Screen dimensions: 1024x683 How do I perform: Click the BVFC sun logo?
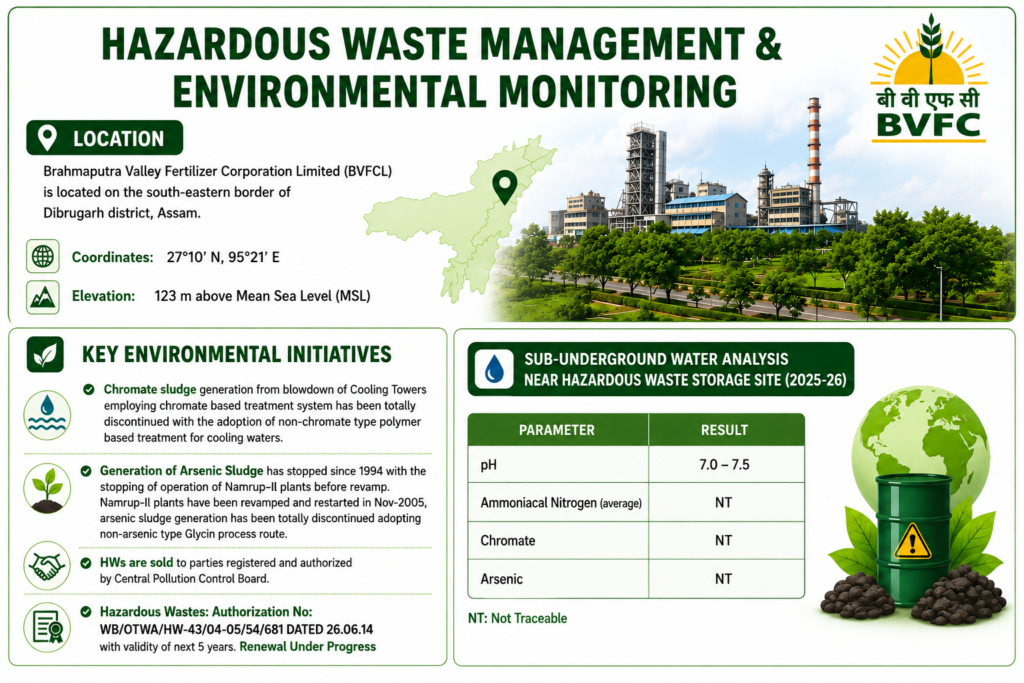[x=929, y=77]
